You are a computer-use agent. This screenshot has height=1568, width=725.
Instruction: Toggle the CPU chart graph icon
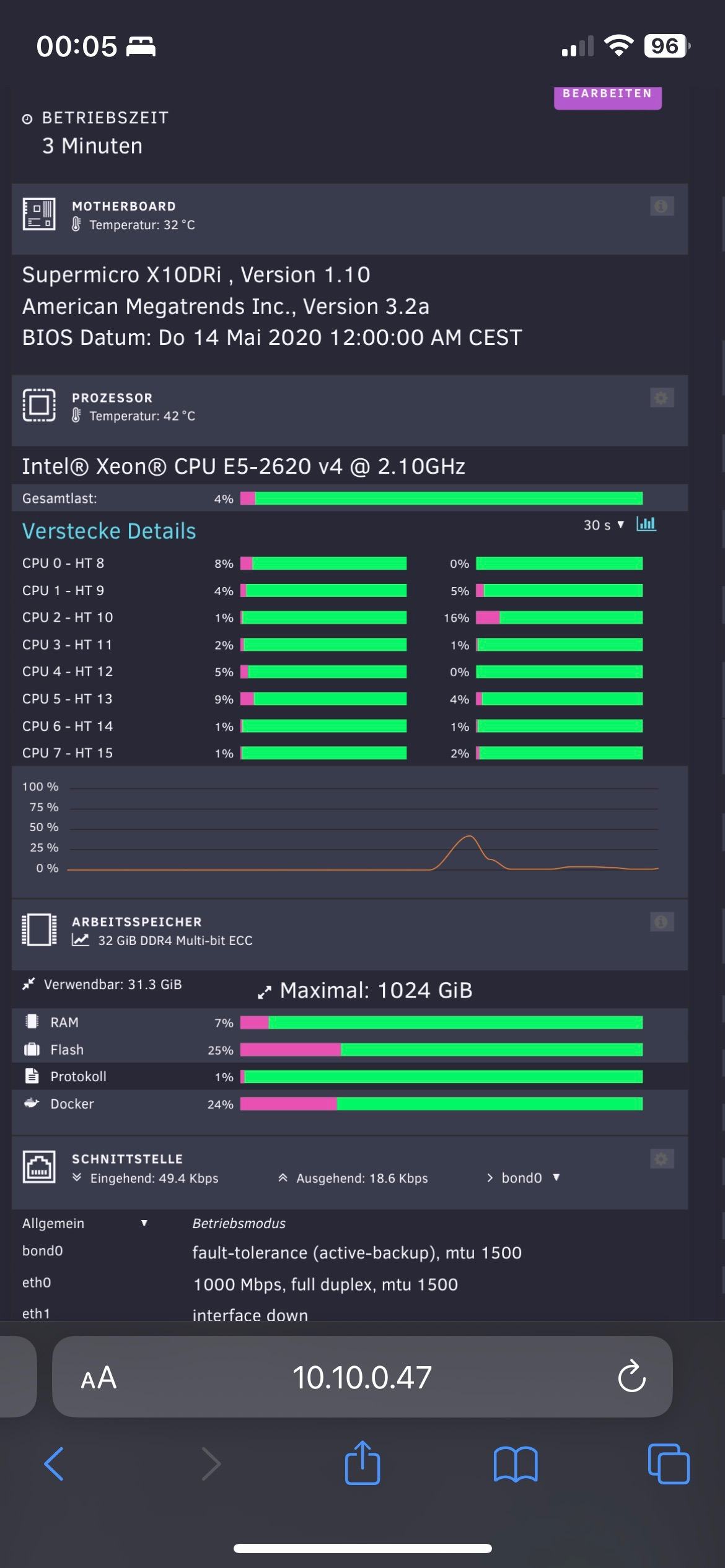click(x=646, y=525)
